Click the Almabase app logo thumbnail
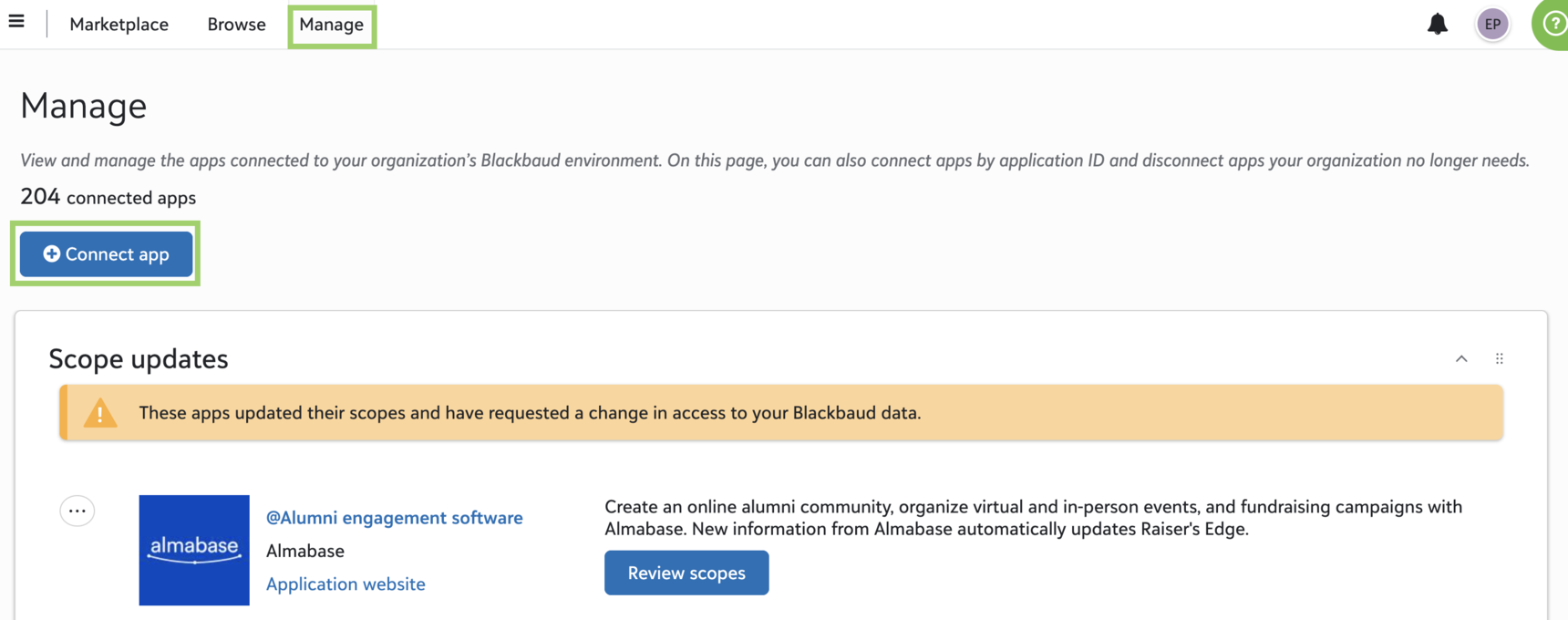 (194, 550)
